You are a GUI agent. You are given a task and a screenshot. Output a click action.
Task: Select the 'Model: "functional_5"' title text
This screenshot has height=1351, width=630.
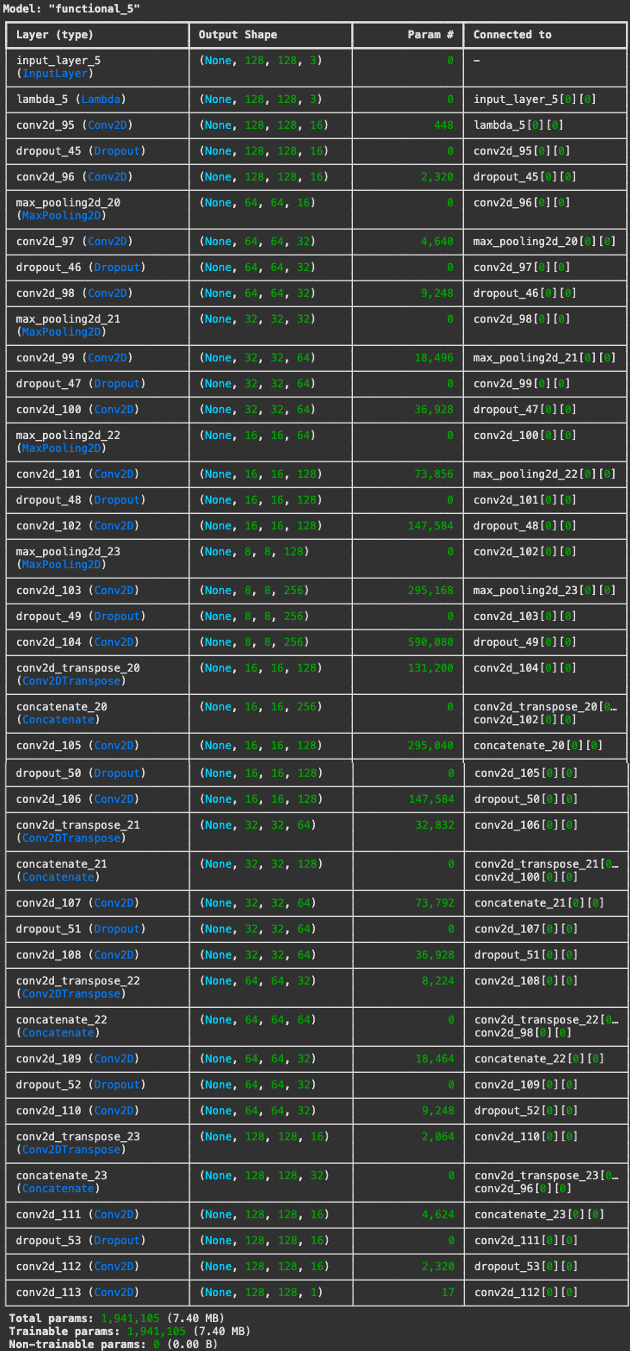pos(71,8)
